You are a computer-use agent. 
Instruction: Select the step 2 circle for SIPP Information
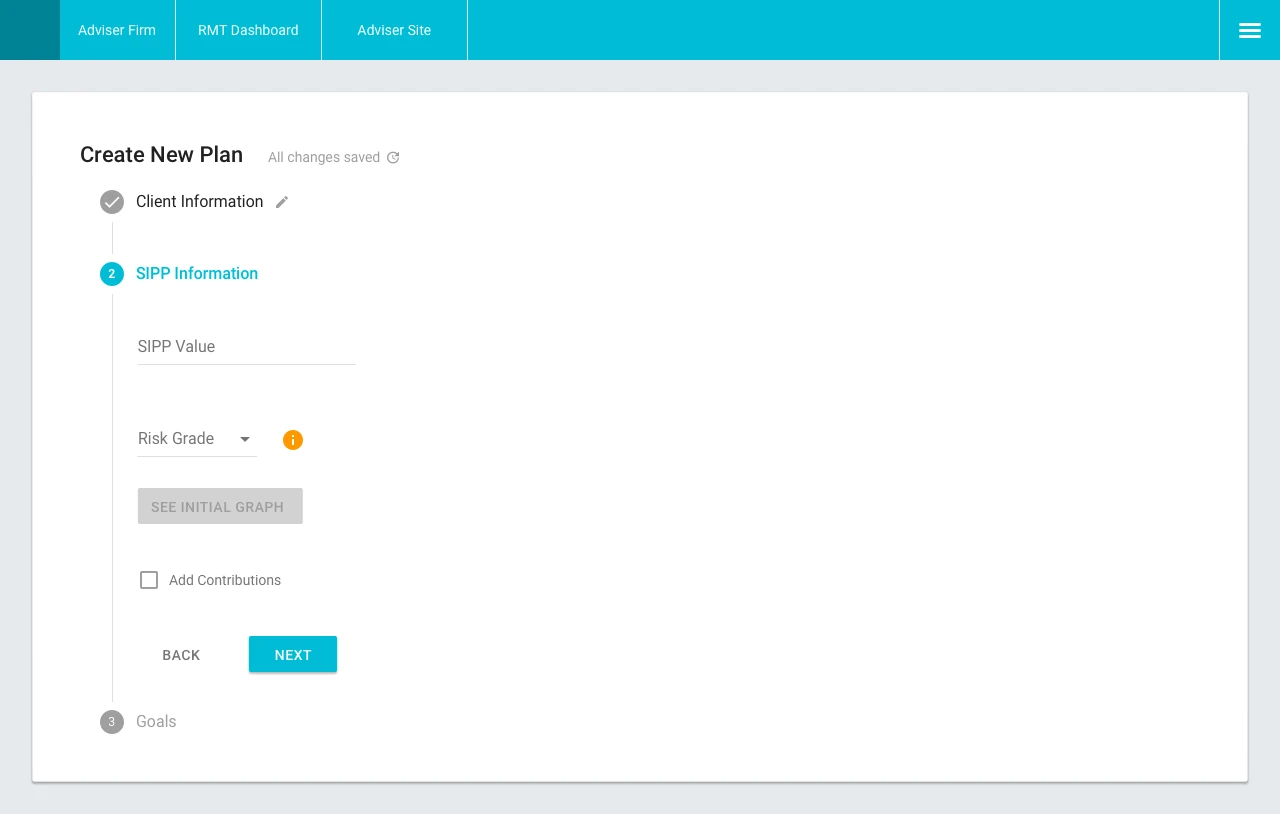(112, 274)
